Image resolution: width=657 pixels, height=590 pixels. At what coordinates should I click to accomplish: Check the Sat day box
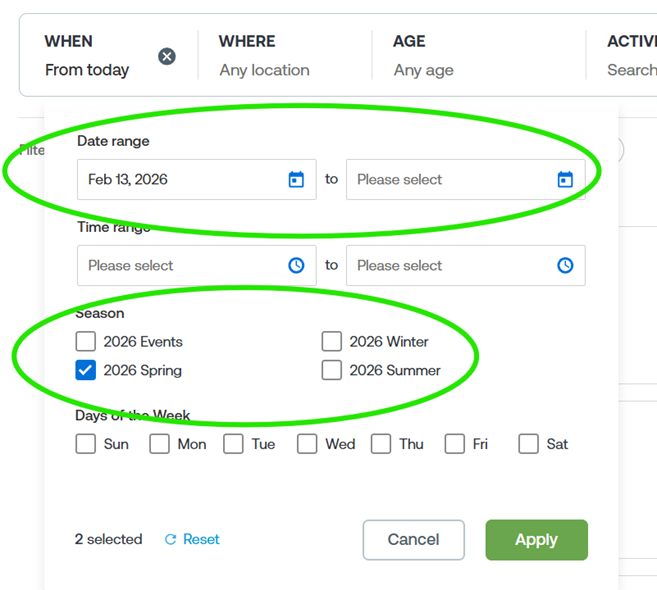pyautogui.click(x=529, y=444)
